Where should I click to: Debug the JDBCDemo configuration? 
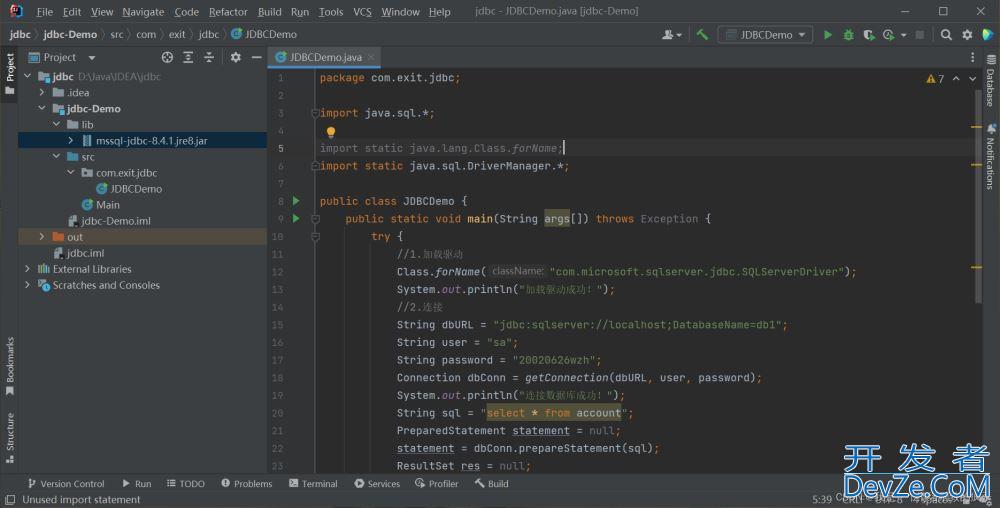tap(848, 34)
